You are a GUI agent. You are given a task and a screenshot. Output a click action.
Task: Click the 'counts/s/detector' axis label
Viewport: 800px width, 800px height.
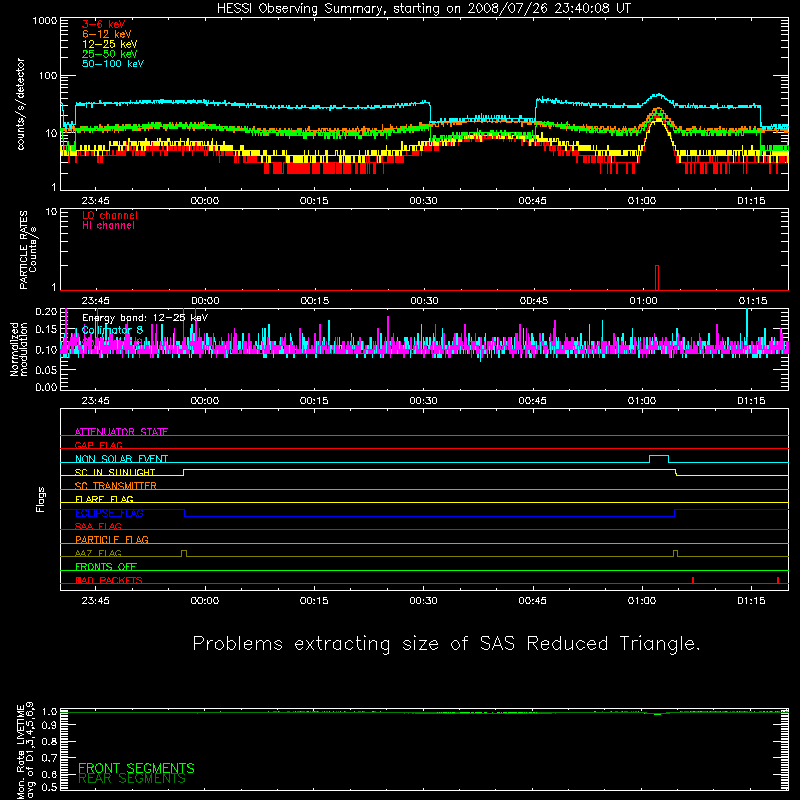20,104
